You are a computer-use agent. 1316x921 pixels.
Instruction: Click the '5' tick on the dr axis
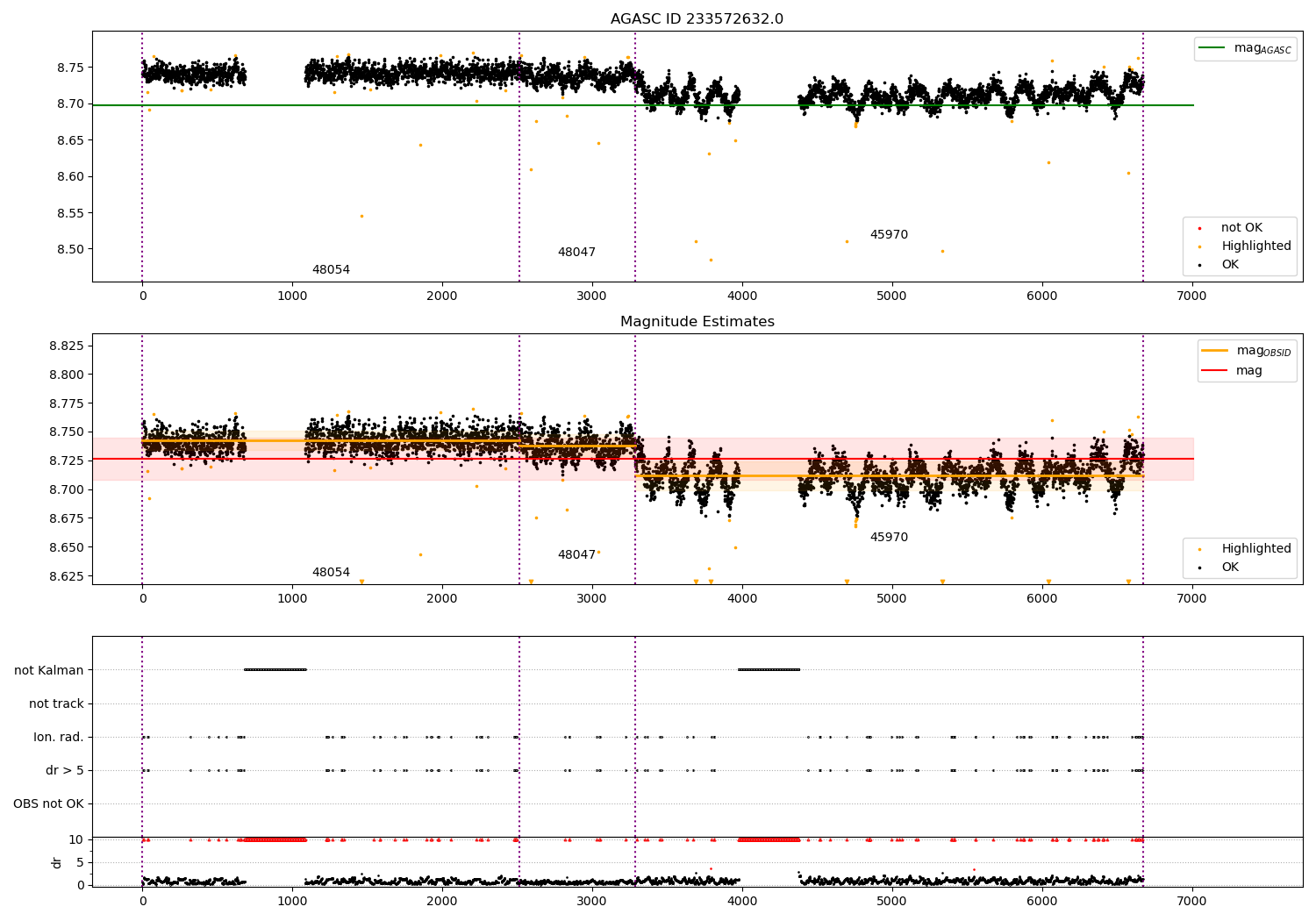pos(81,862)
